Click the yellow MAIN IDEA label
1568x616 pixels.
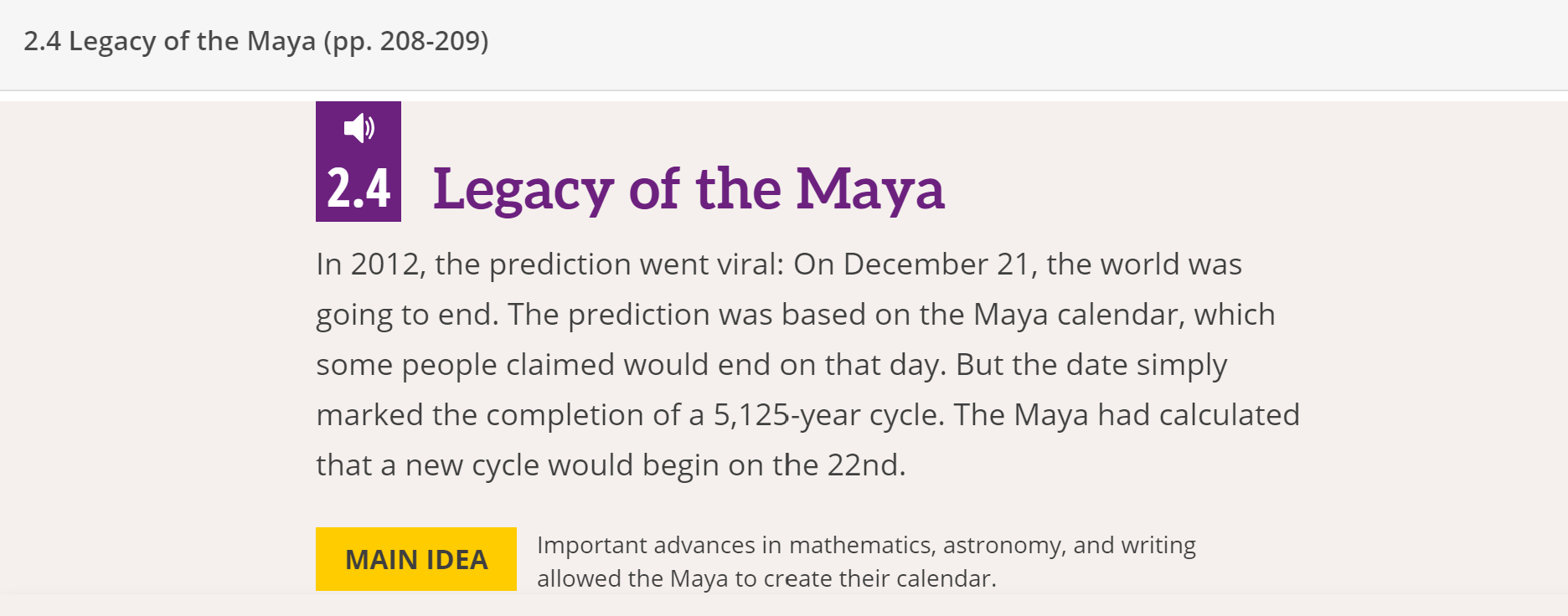click(416, 559)
